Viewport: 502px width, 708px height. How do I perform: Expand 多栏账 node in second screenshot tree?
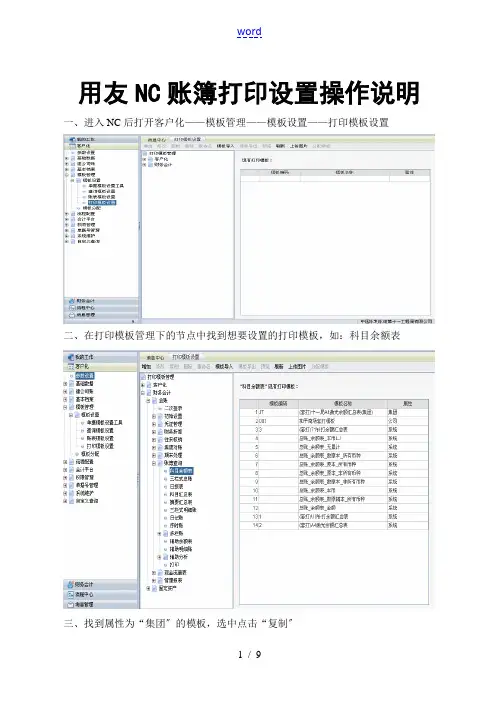(159, 533)
